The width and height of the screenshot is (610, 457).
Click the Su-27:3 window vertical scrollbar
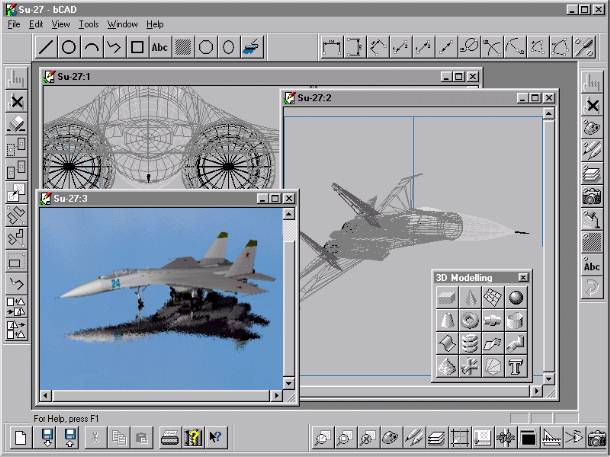(289, 300)
